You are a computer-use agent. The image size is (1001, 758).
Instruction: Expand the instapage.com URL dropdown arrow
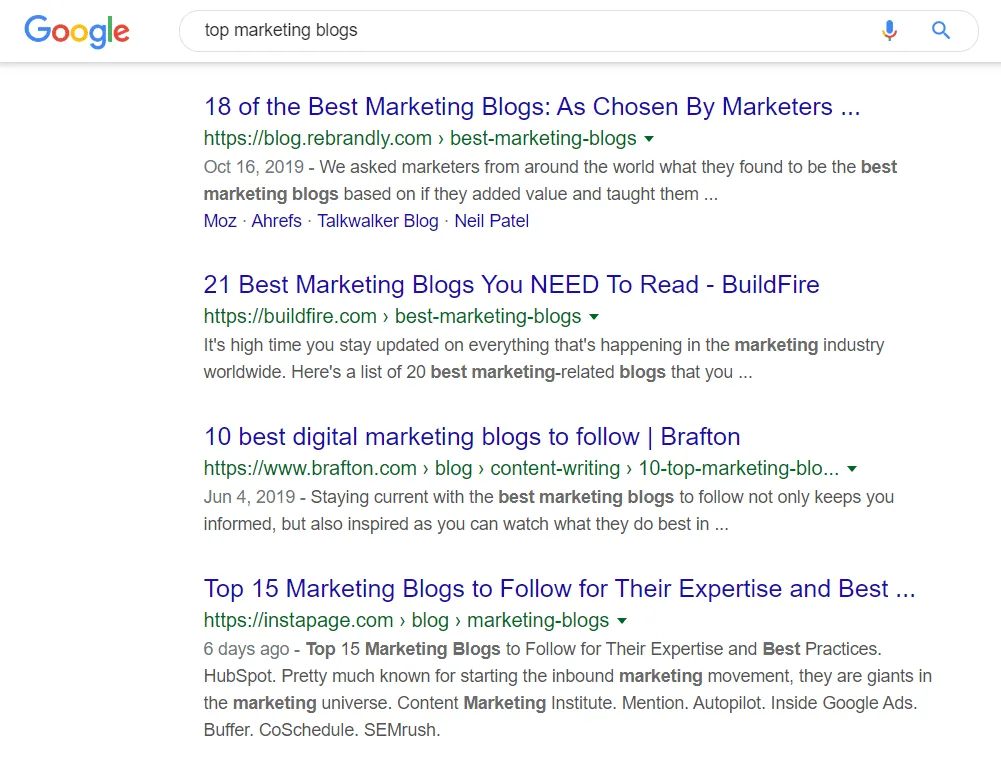[622, 621]
